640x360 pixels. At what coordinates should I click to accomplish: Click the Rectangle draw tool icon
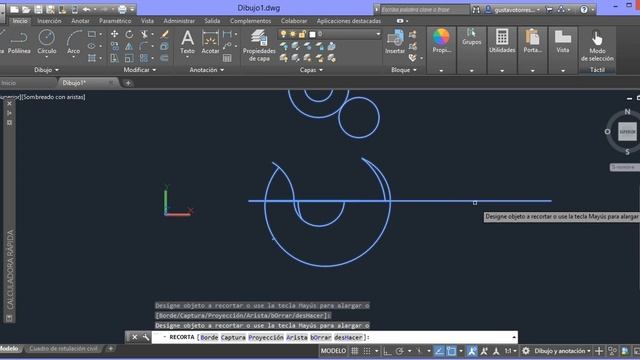click(92, 34)
